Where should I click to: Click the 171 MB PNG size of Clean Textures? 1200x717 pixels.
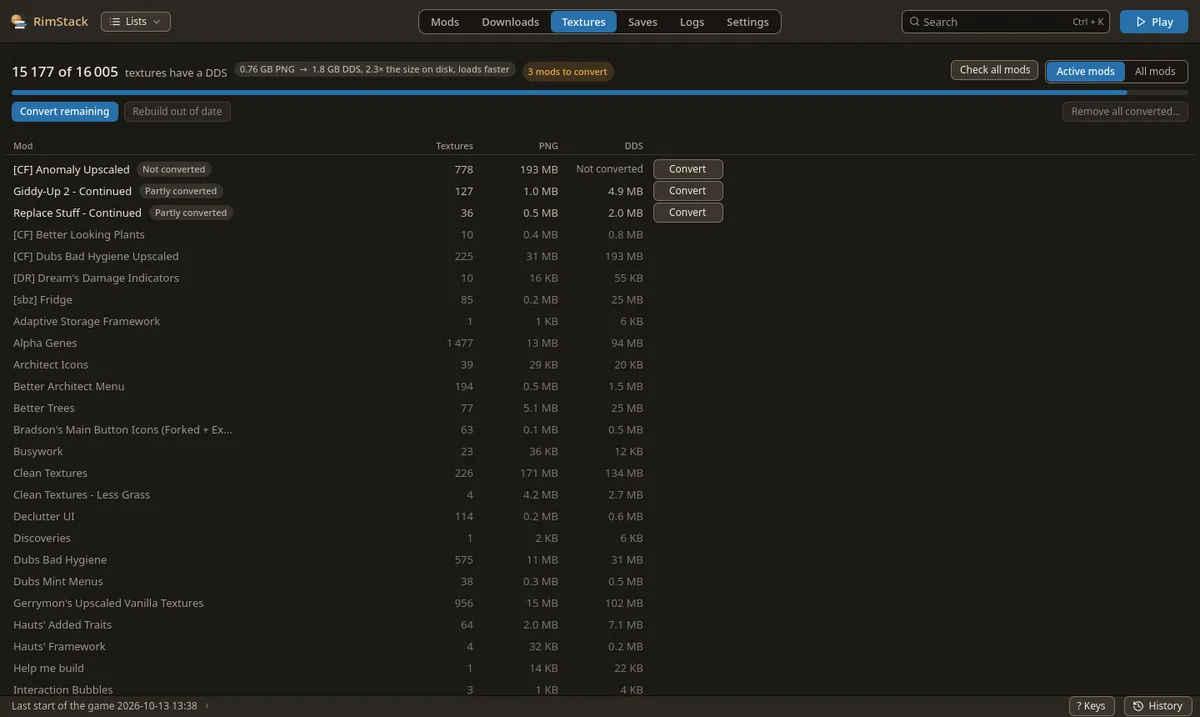click(x=540, y=473)
